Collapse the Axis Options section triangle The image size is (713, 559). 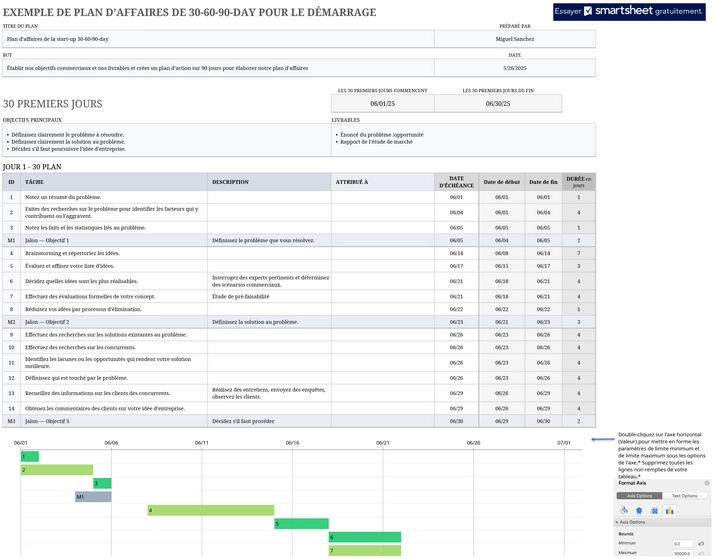[617, 522]
